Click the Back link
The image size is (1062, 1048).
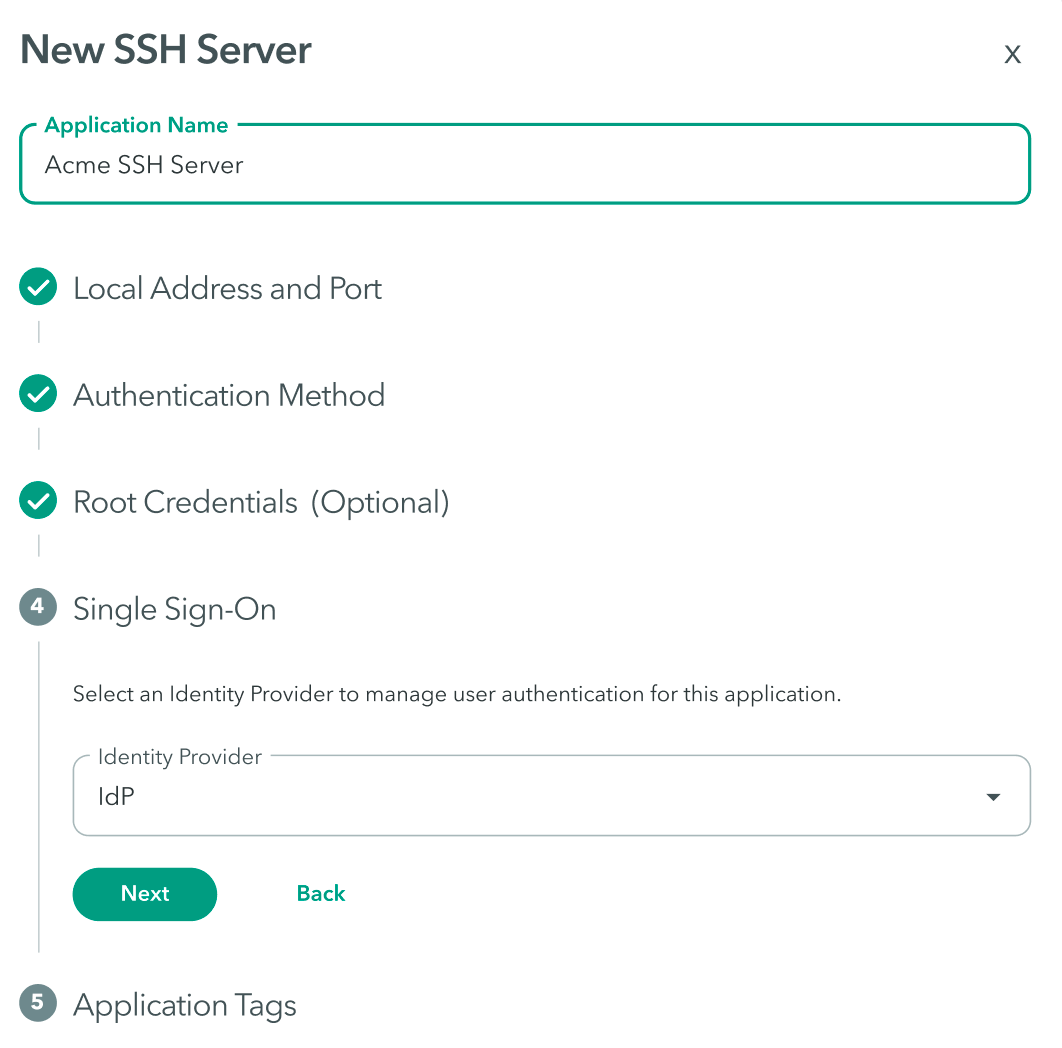[321, 894]
